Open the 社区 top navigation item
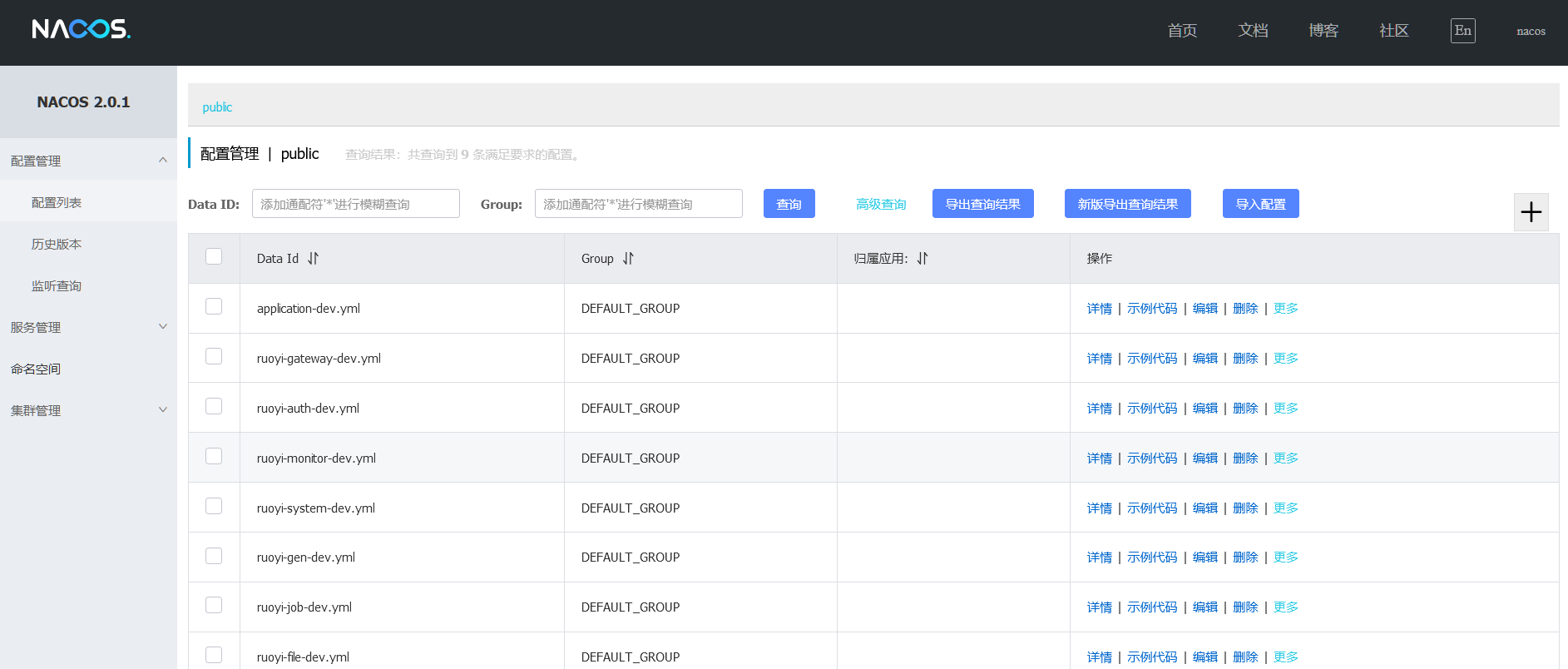Image resolution: width=1568 pixels, height=669 pixels. tap(1394, 31)
